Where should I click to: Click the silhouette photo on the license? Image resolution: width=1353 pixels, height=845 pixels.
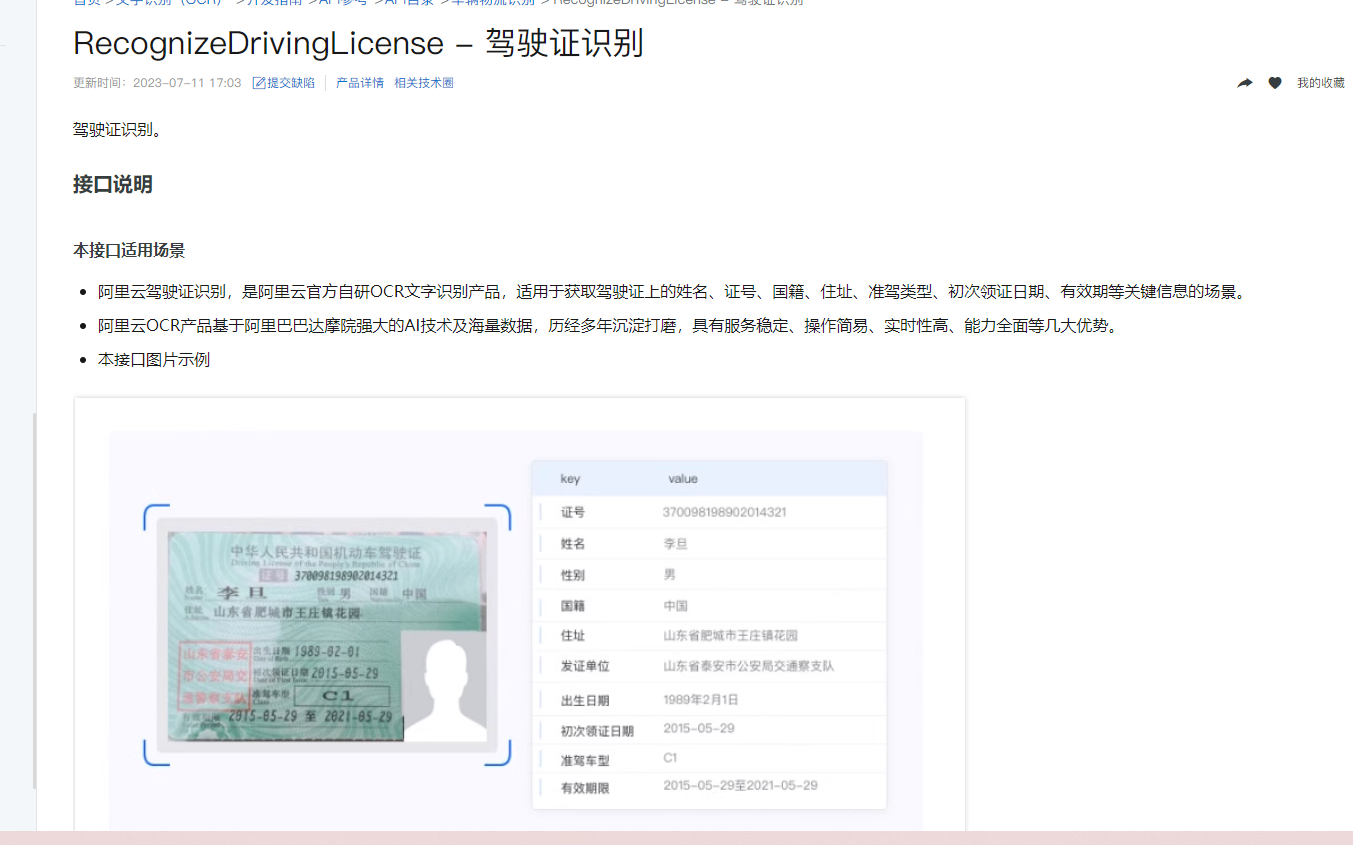click(x=443, y=686)
